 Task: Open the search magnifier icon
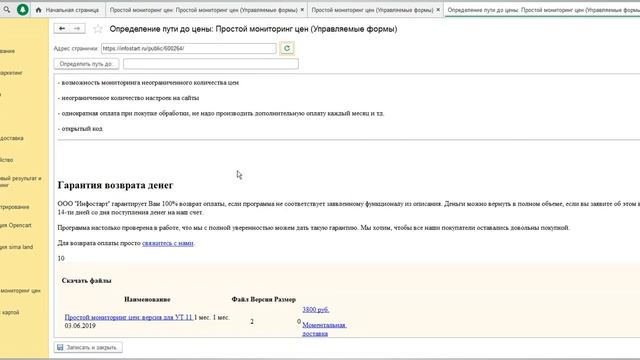point(7,9)
